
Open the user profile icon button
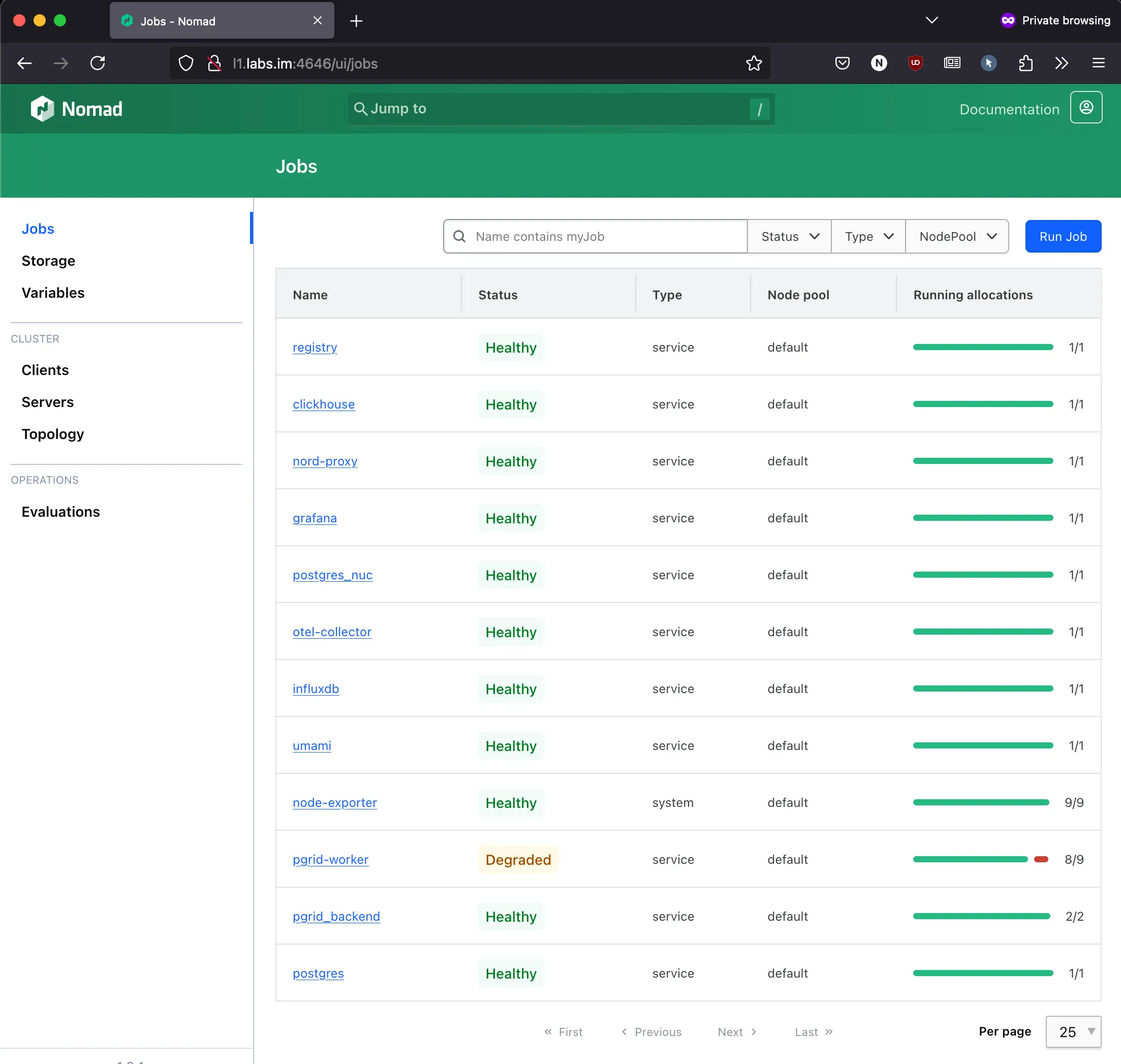pos(1086,108)
